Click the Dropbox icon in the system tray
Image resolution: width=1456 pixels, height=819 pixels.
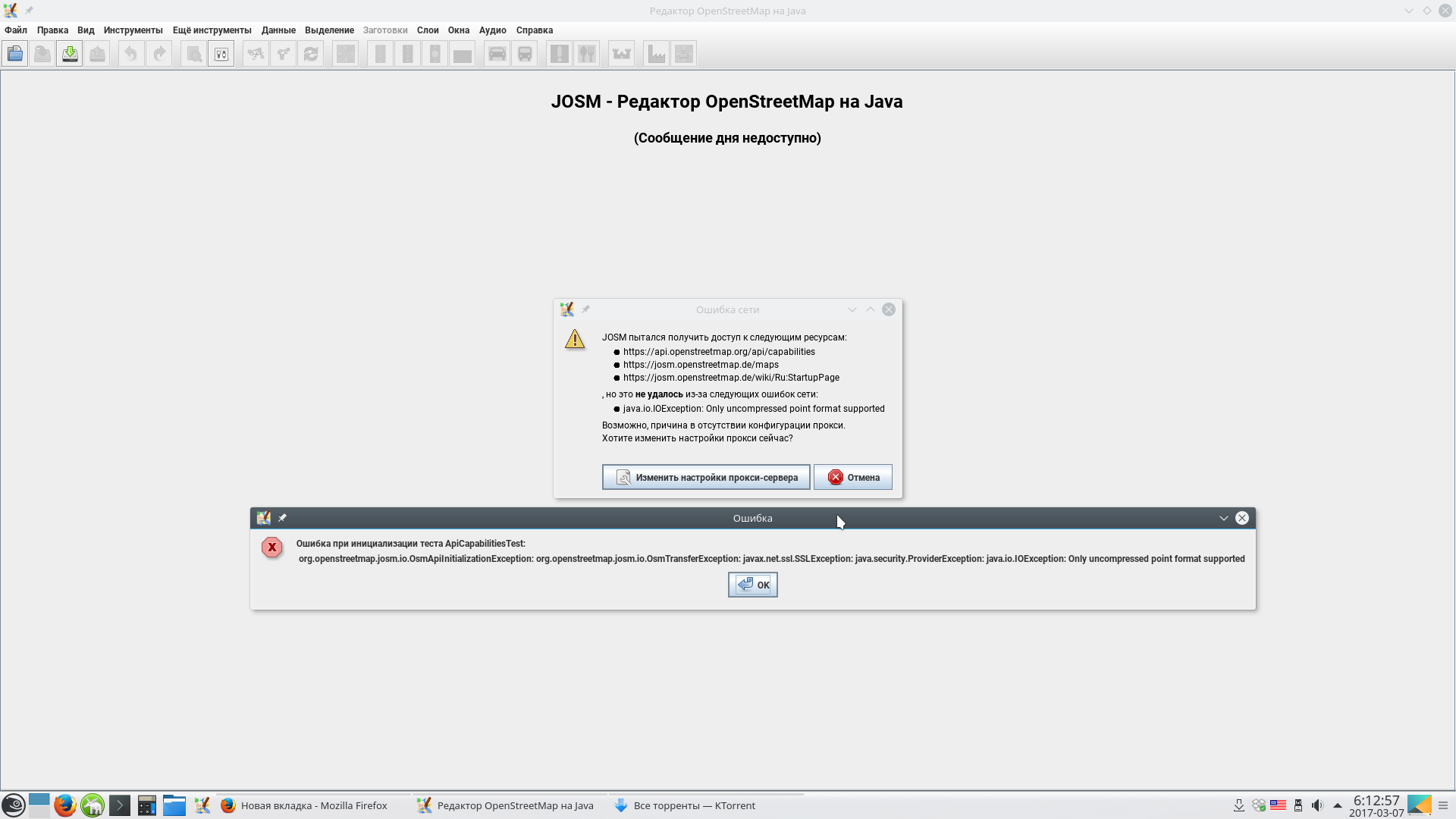[1259, 805]
